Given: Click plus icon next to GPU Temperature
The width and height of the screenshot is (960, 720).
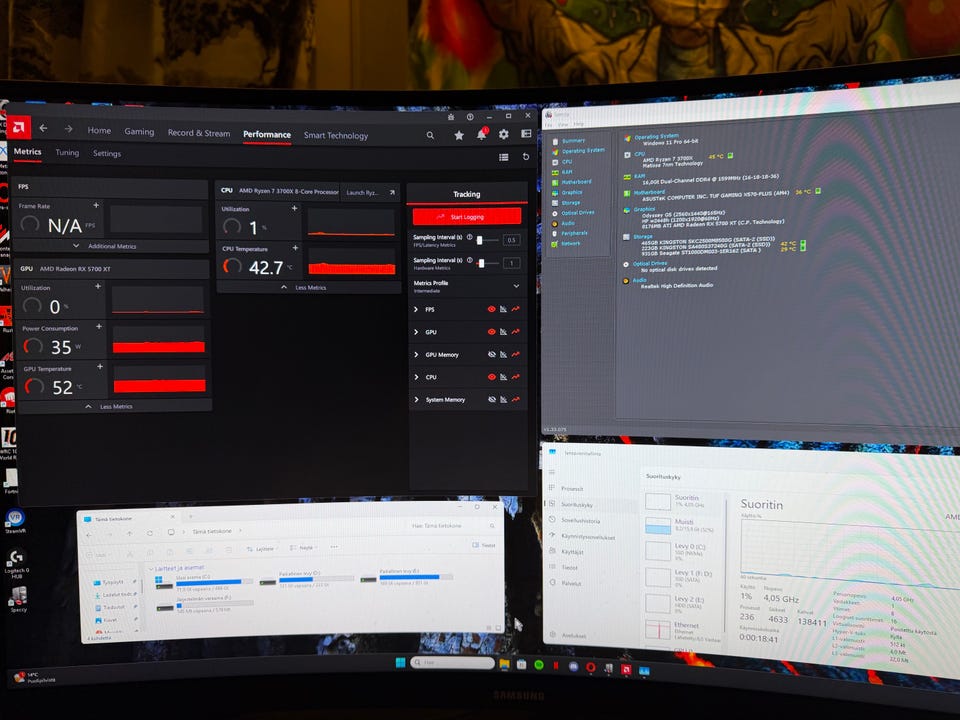Looking at the screenshot, I should [100, 367].
